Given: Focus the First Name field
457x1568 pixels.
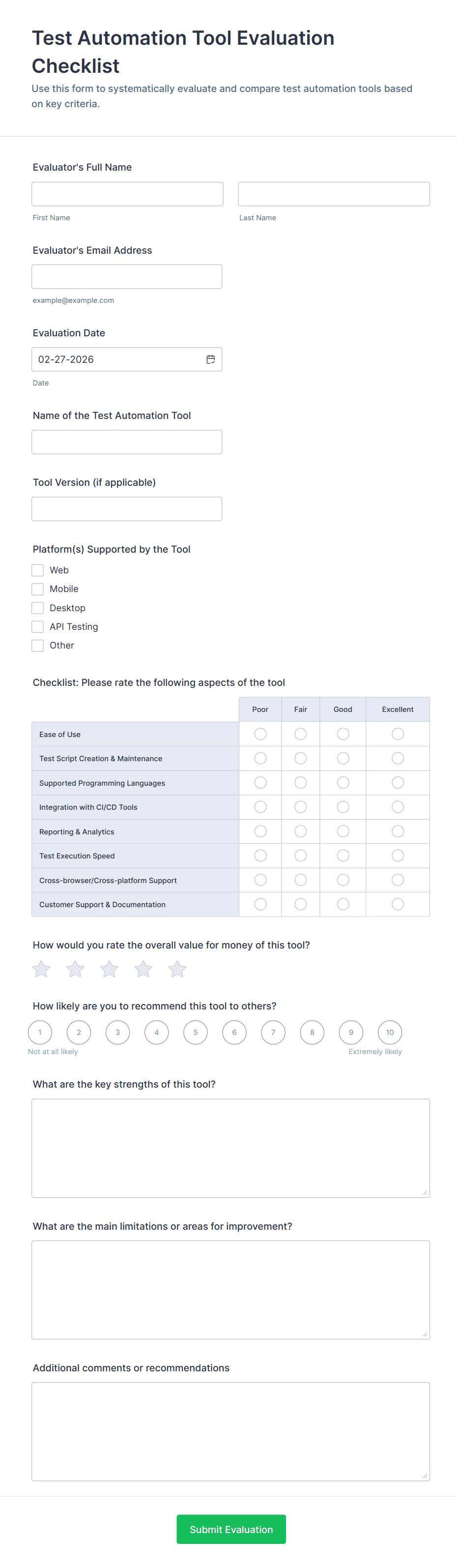Looking at the screenshot, I should (x=127, y=194).
